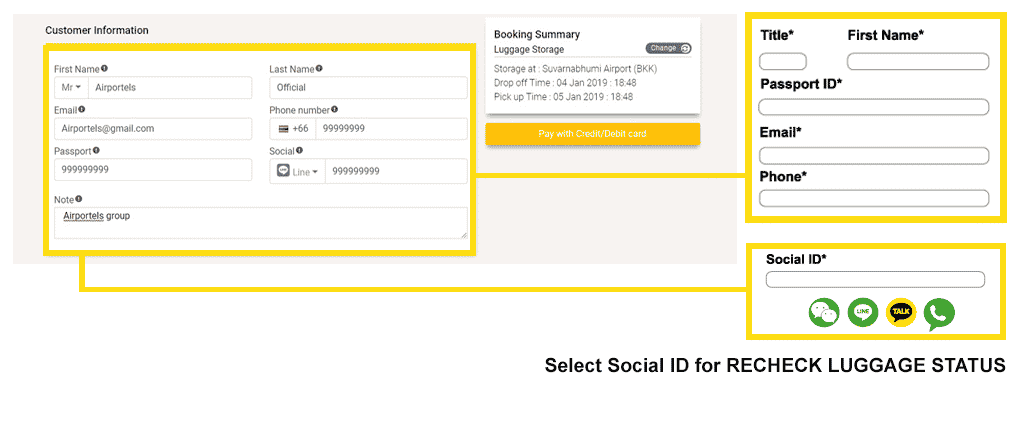
Task: Click info icon beside Passport label
Action: tap(96, 150)
